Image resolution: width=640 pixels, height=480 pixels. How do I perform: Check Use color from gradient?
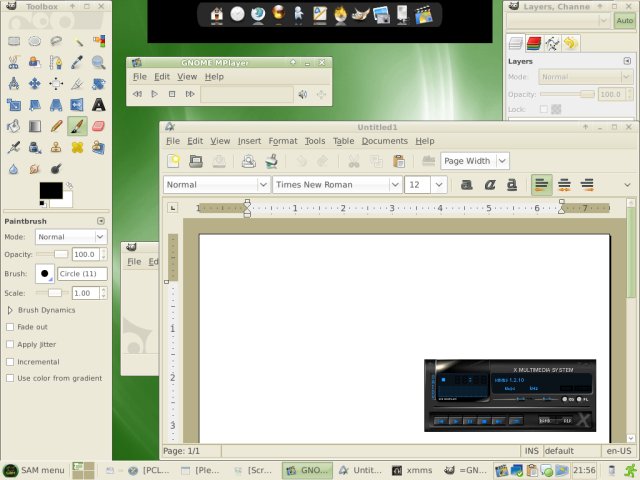pos(10,379)
